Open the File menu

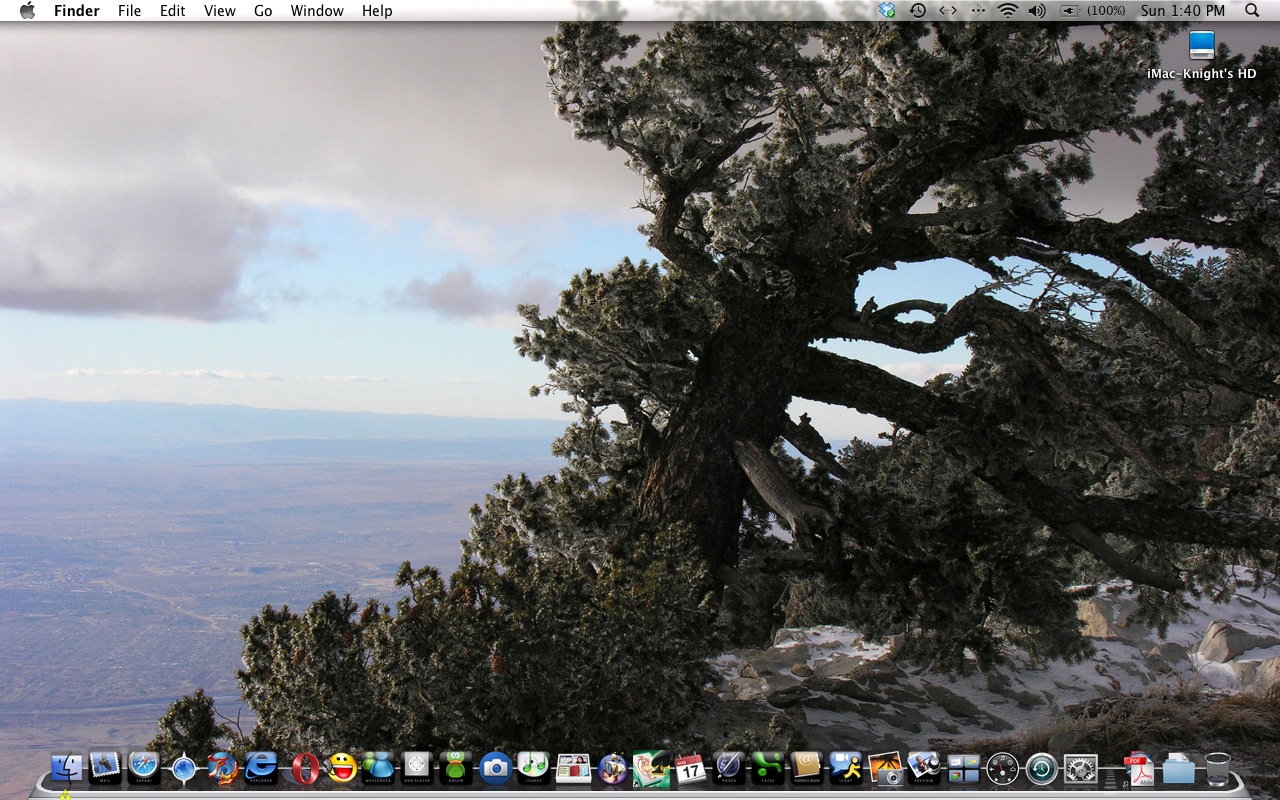(129, 11)
